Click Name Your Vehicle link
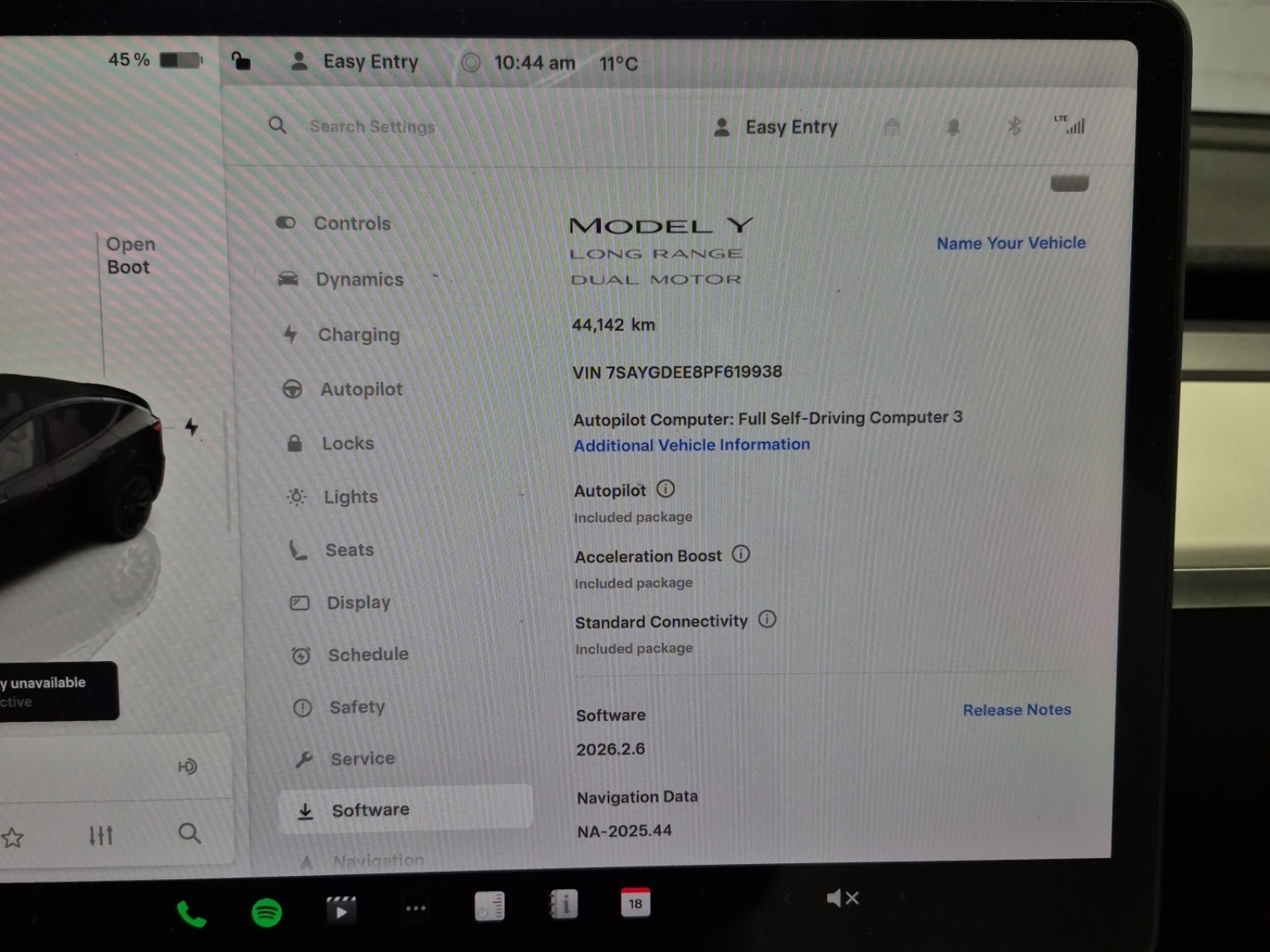The width and height of the screenshot is (1270, 952). (1010, 244)
